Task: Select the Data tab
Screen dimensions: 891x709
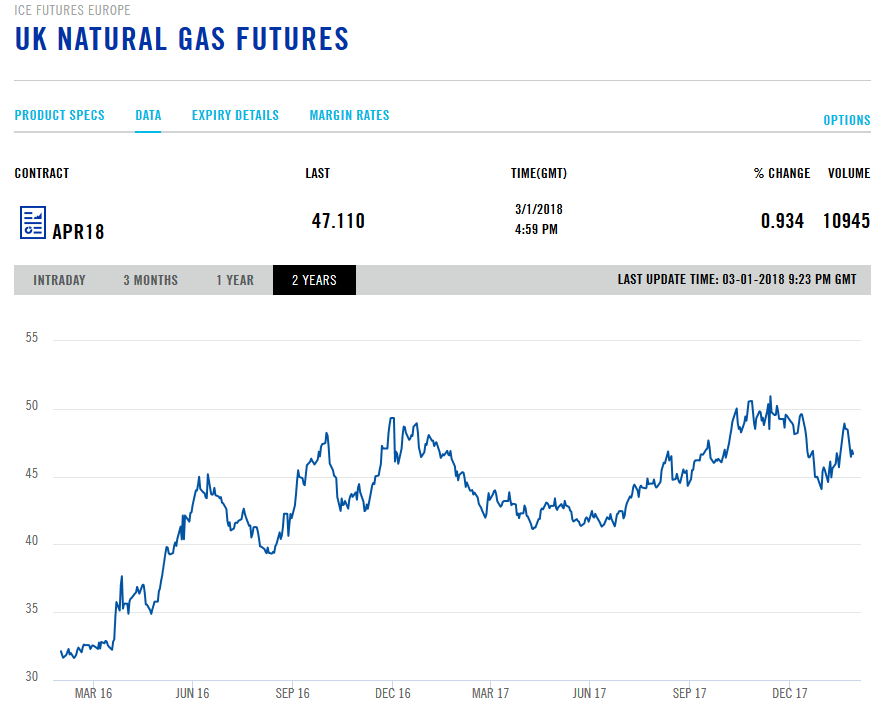Action: click(148, 115)
